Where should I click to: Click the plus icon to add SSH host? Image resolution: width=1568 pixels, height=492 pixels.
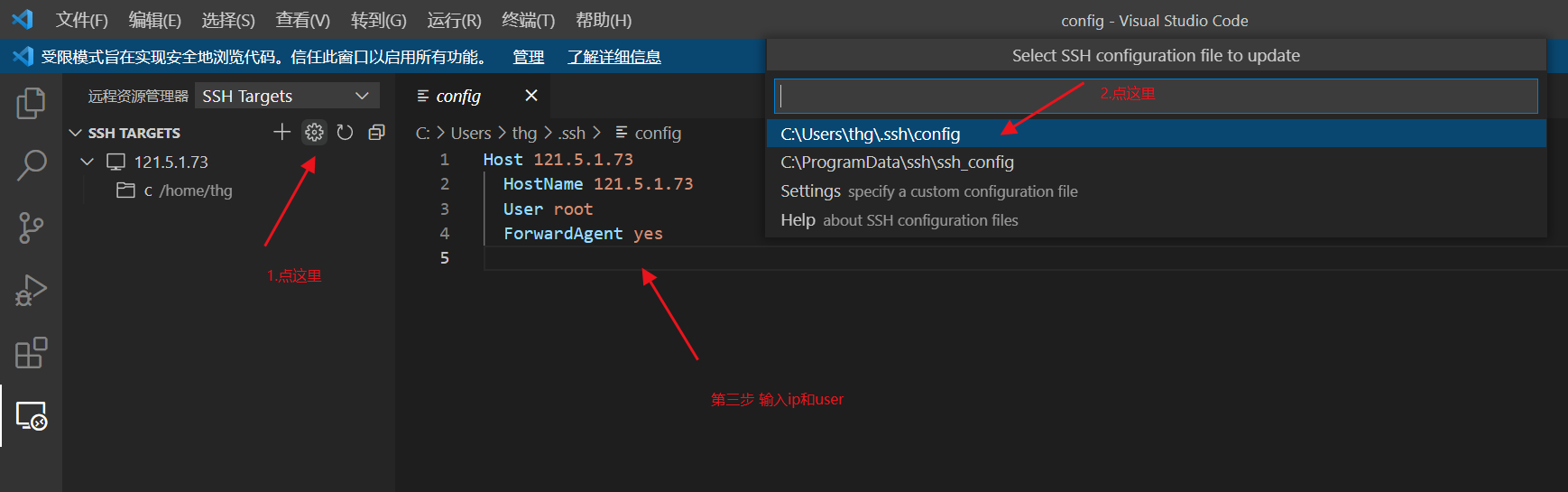(x=282, y=133)
